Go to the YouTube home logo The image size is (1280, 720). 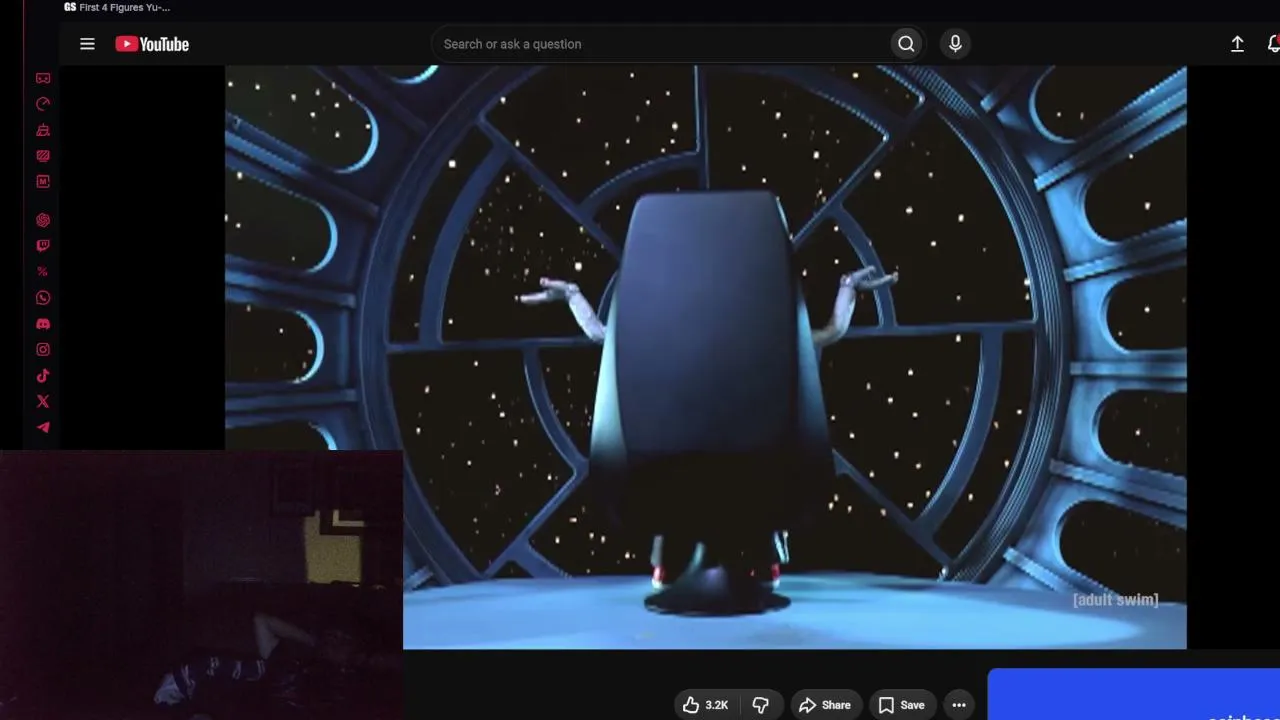pos(152,44)
